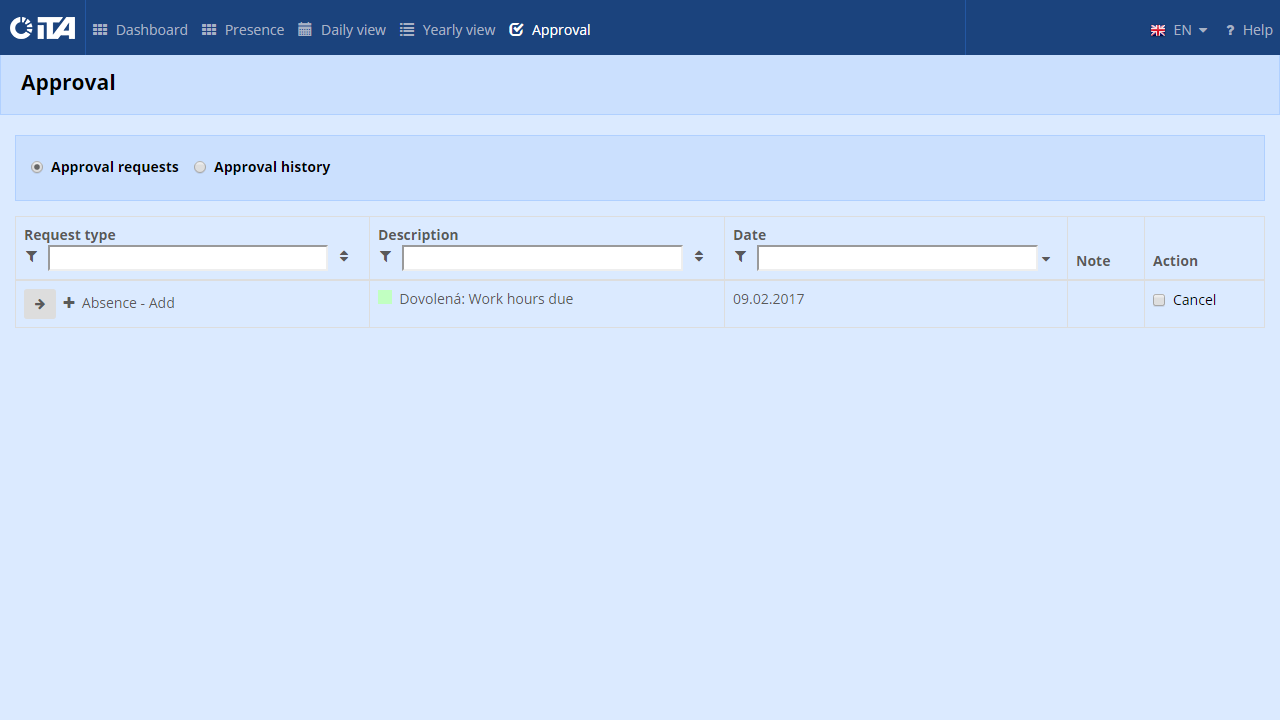Image resolution: width=1280 pixels, height=720 pixels.
Task: Open the Dashboard page
Action: (x=140, y=30)
